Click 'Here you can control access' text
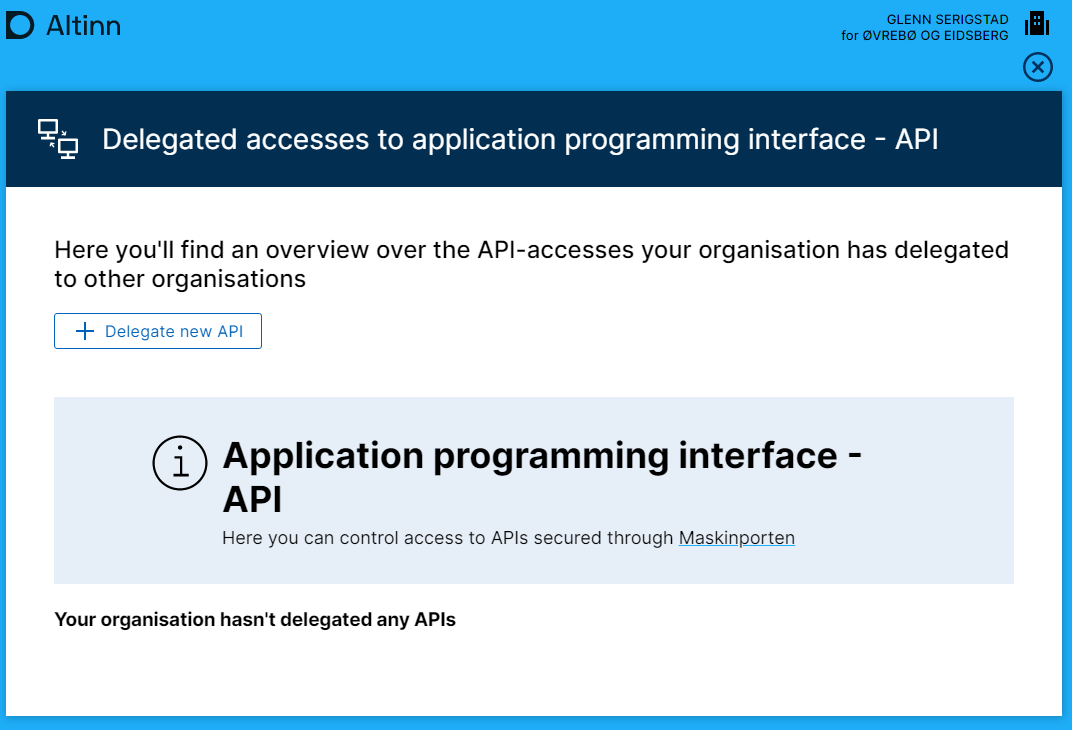The height and width of the screenshot is (730, 1072). (448, 538)
